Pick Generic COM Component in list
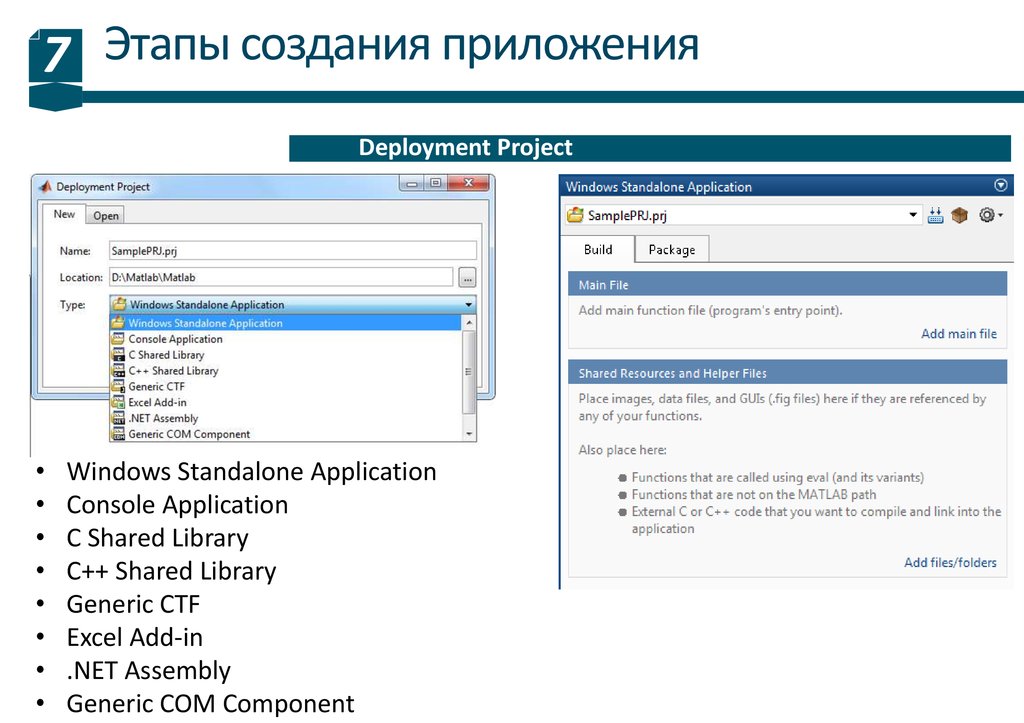Screen dimensions: 1024x723 pyautogui.click(x=189, y=434)
